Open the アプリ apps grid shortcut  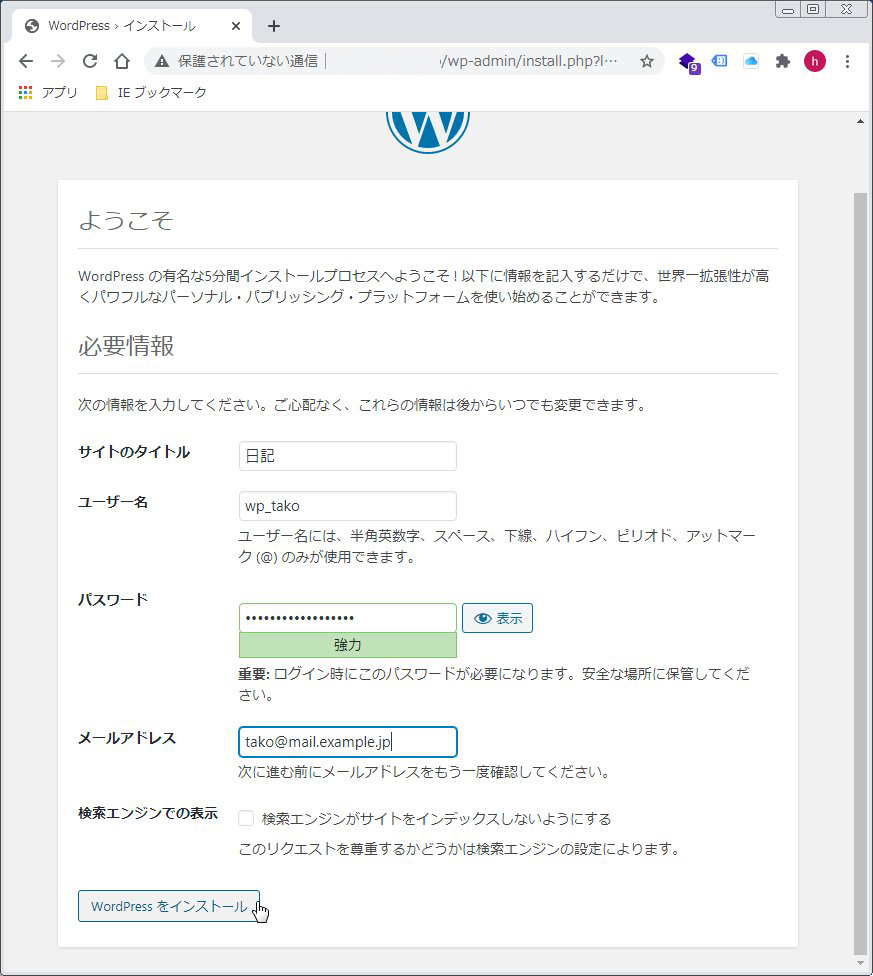[x=48, y=93]
